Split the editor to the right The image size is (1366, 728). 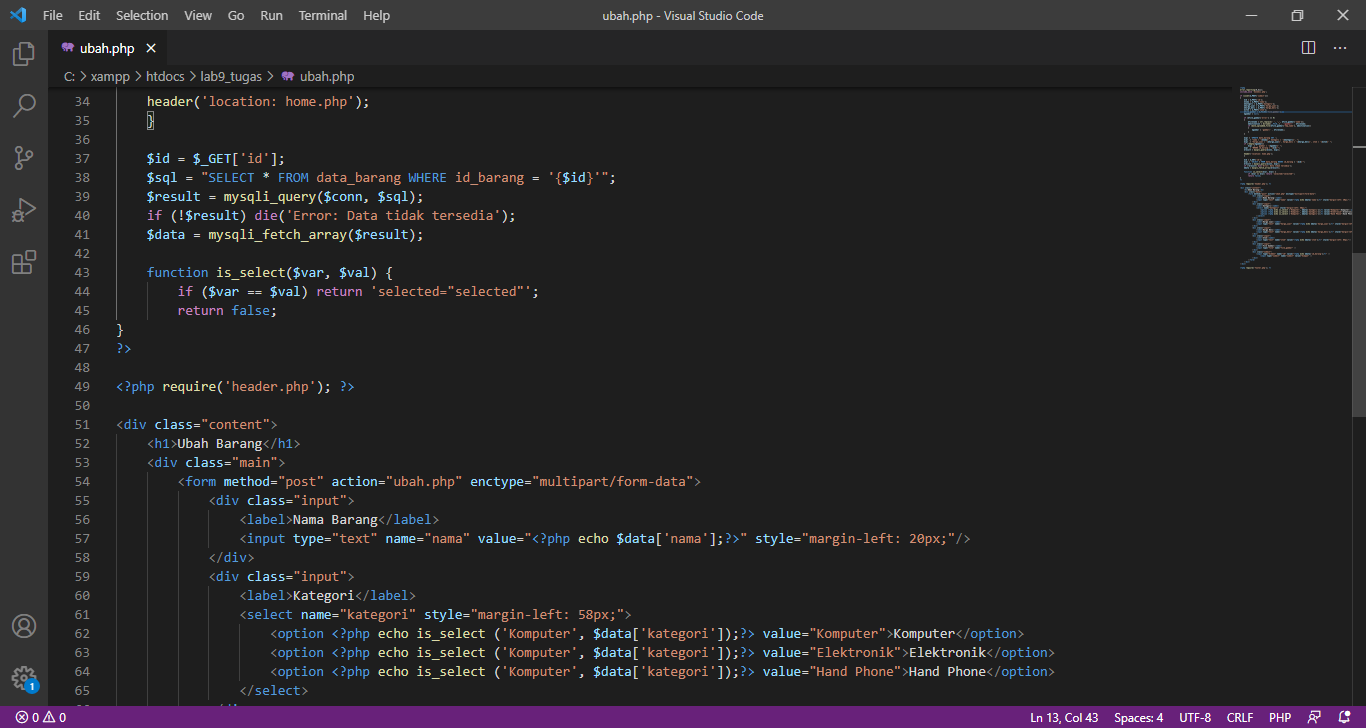1308,48
